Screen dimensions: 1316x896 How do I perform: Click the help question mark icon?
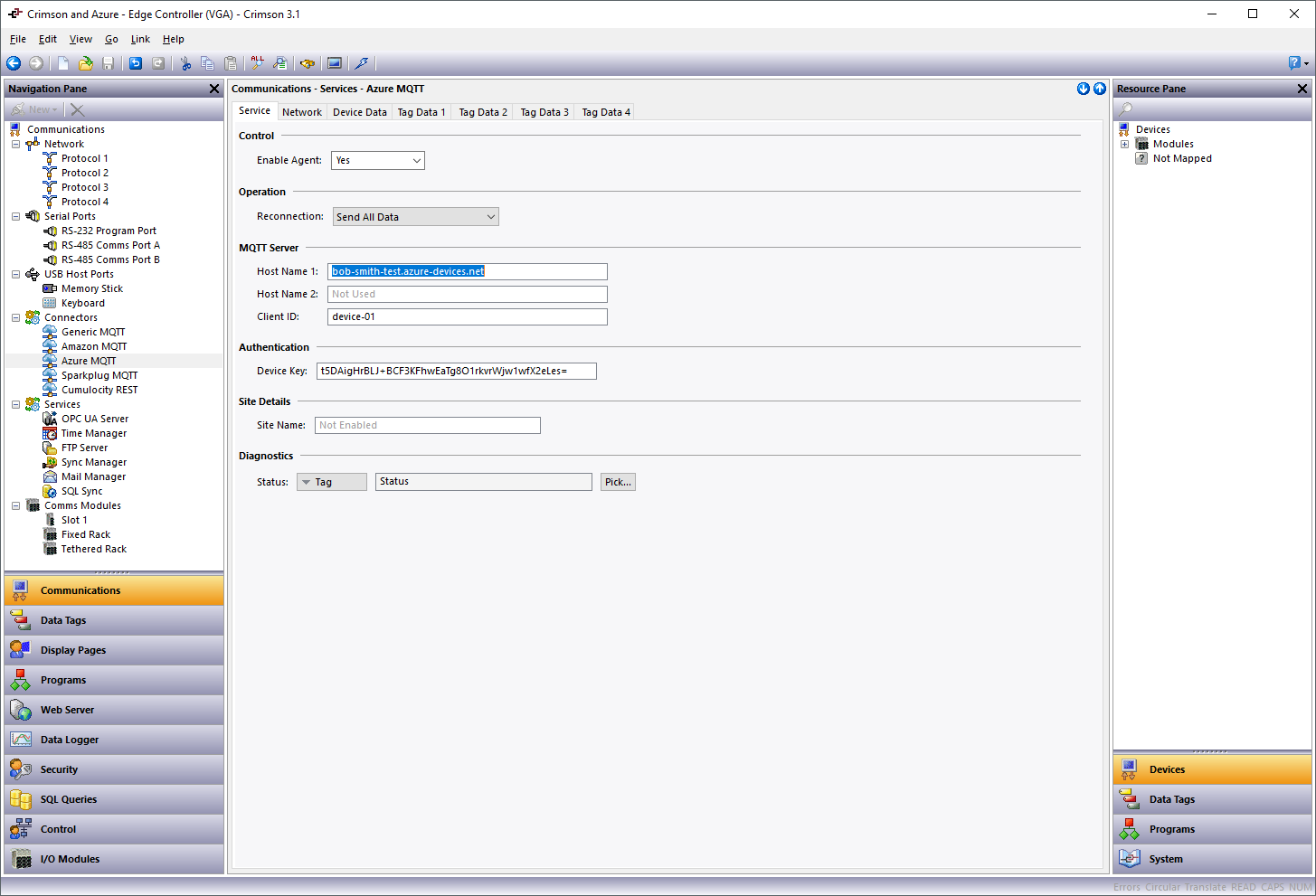point(1294,63)
